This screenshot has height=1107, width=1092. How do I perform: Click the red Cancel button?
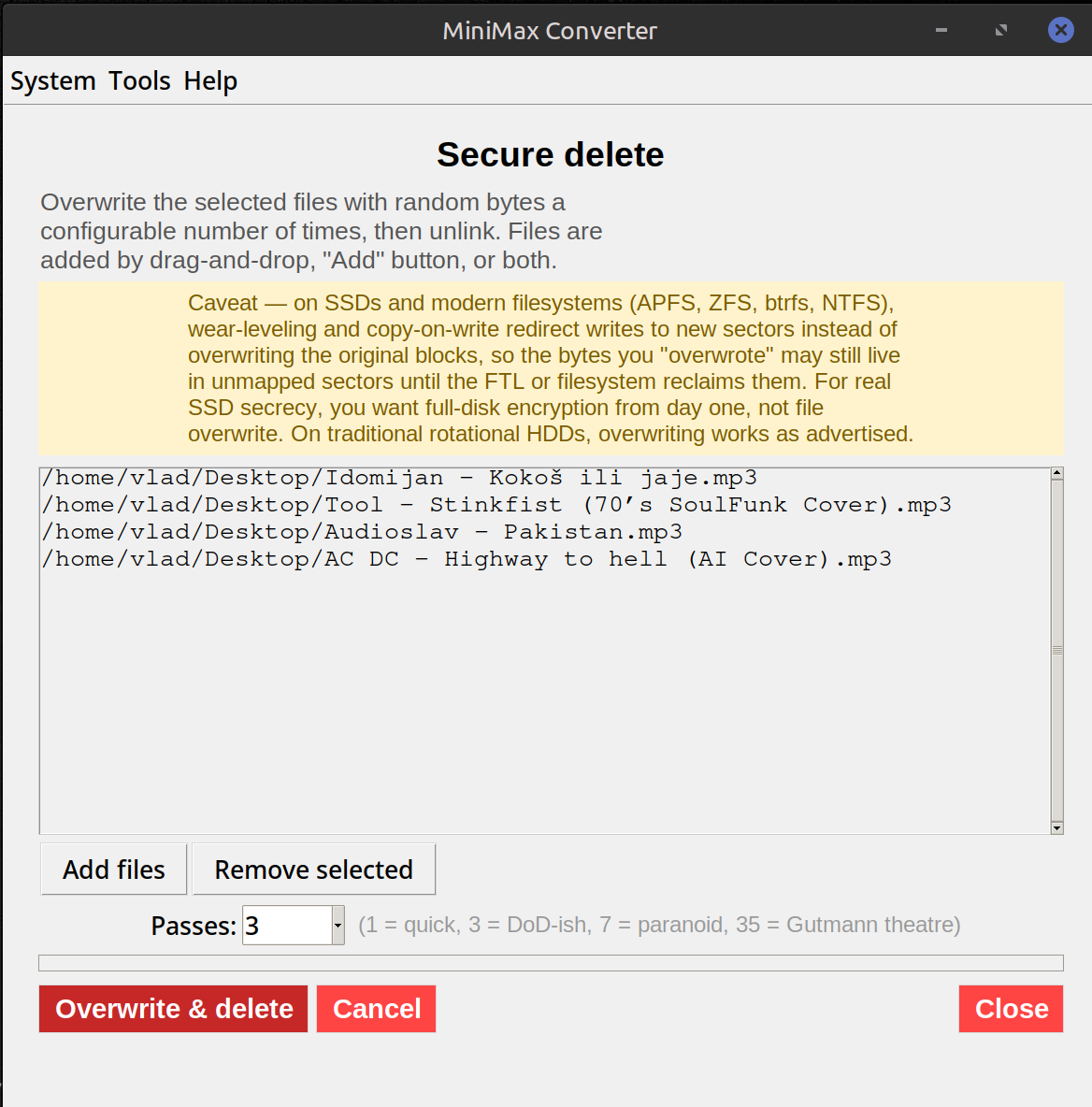tap(376, 1009)
